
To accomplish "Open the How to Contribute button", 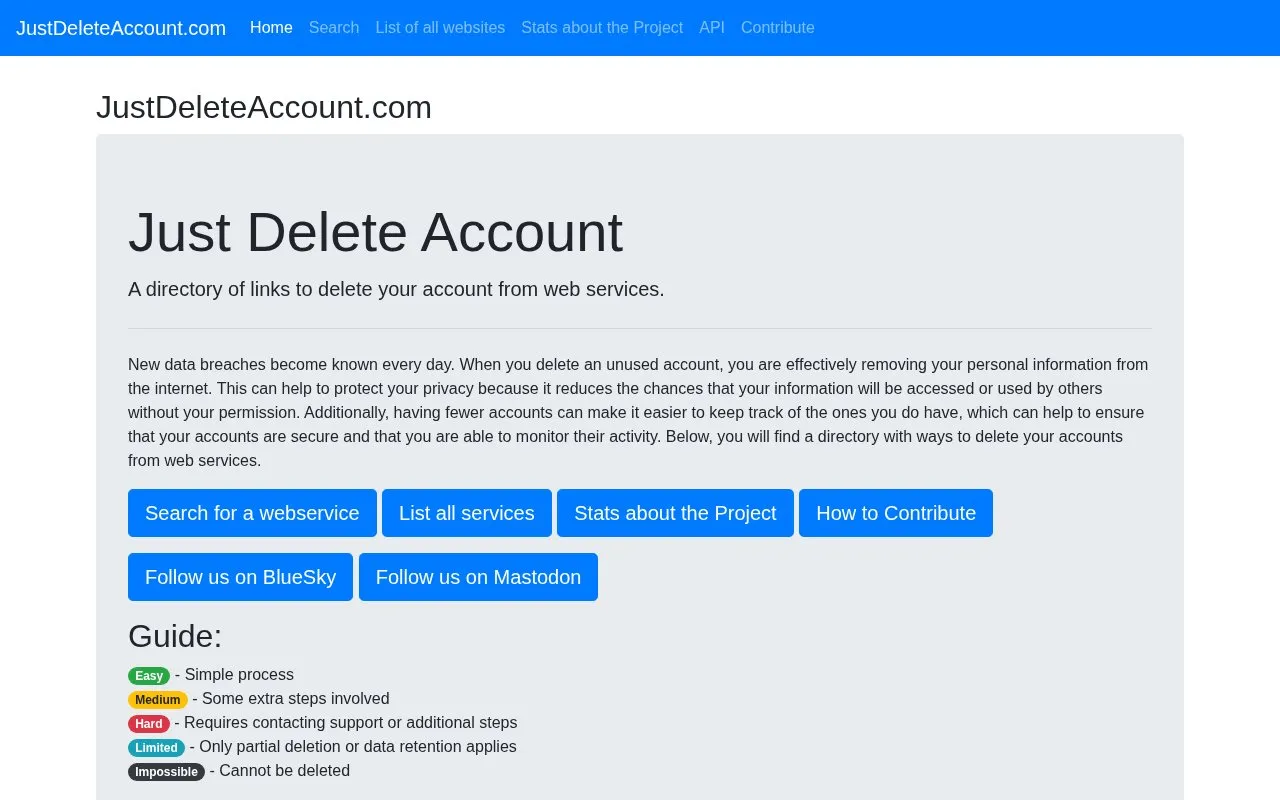I will click(896, 513).
